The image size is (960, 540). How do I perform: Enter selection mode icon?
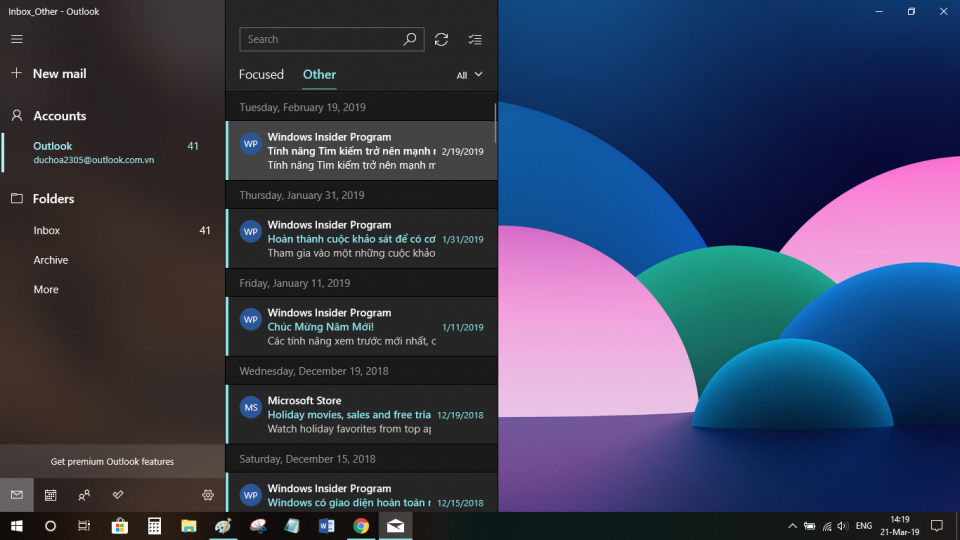(x=474, y=39)
